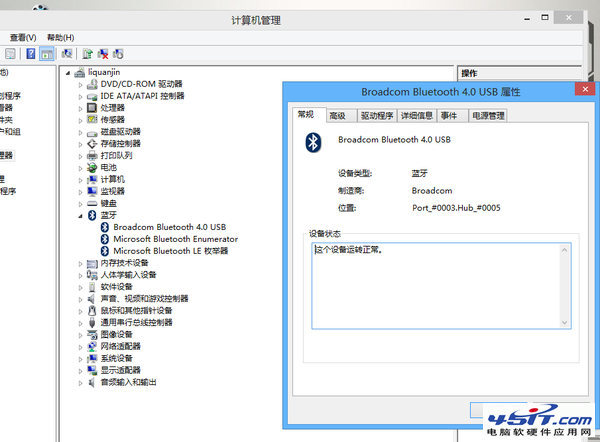This screenshot has width=600, height=442.
Task: Expand the 人体学输入设备 node
Action: coord(80,276)
